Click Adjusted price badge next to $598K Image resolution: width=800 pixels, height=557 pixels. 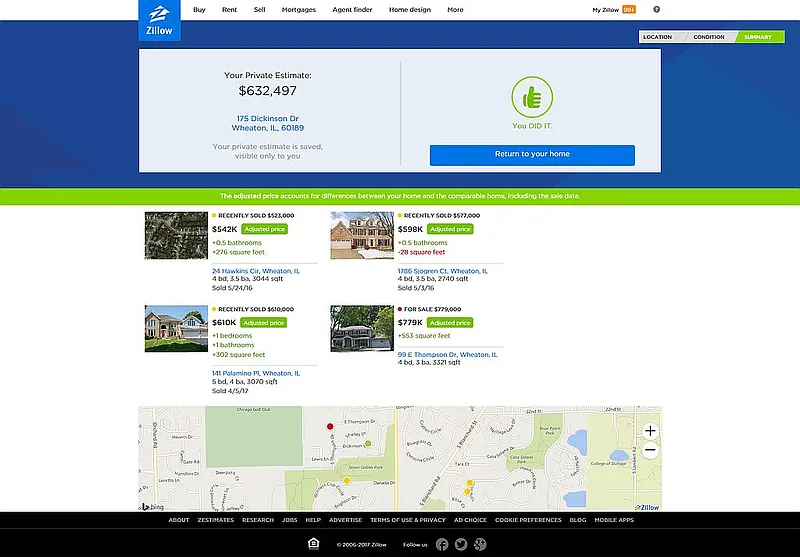click(450, 229)
